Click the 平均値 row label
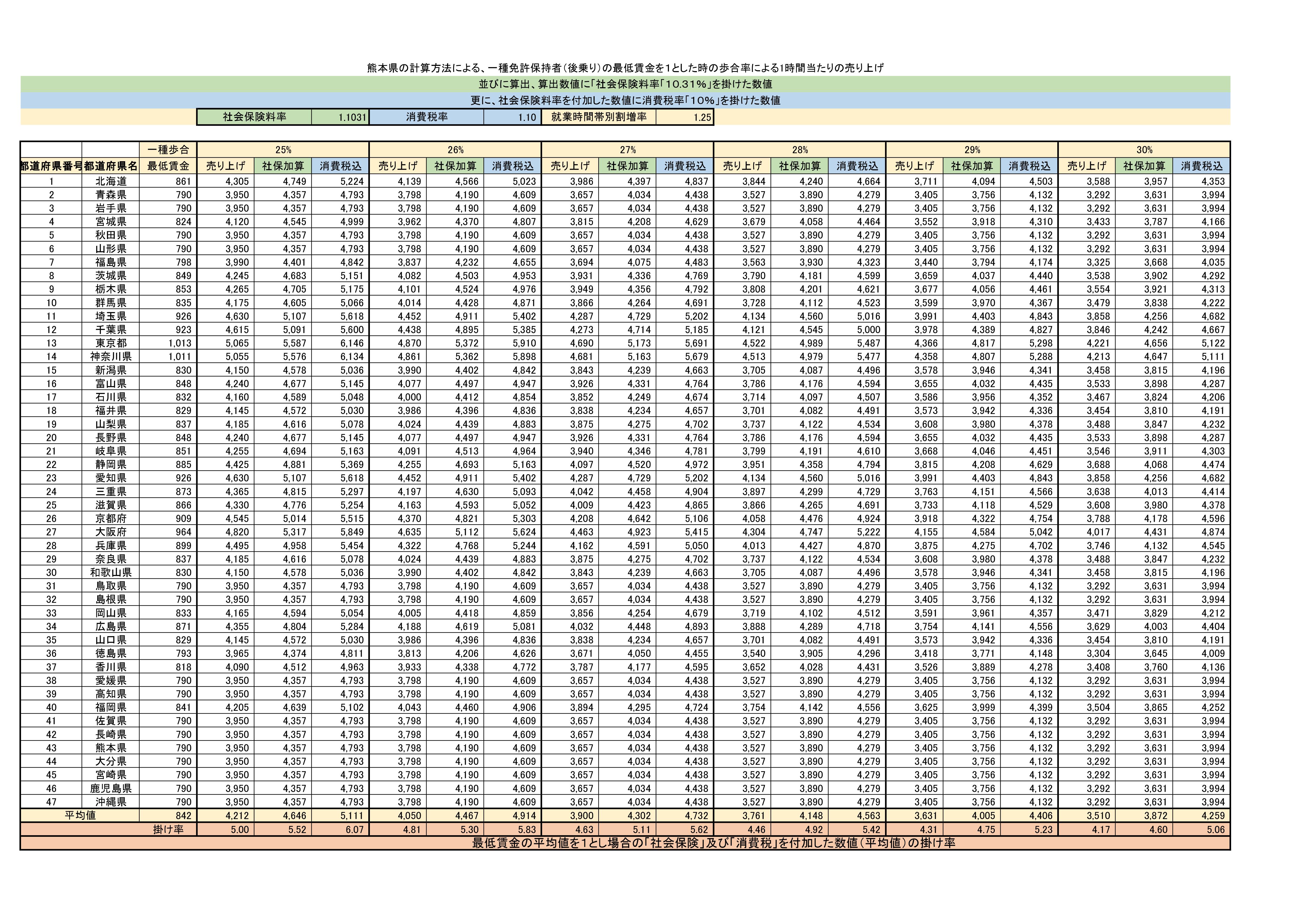The width and height of the screenshot is (1307, 924). [x=80, y=815]
